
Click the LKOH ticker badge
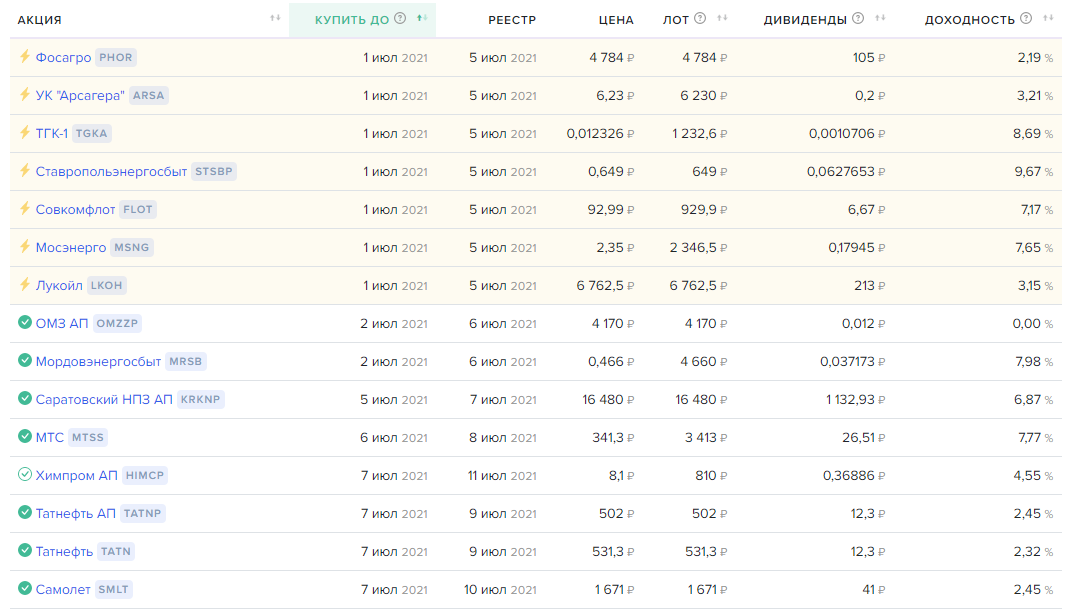[x=106, y=285]
